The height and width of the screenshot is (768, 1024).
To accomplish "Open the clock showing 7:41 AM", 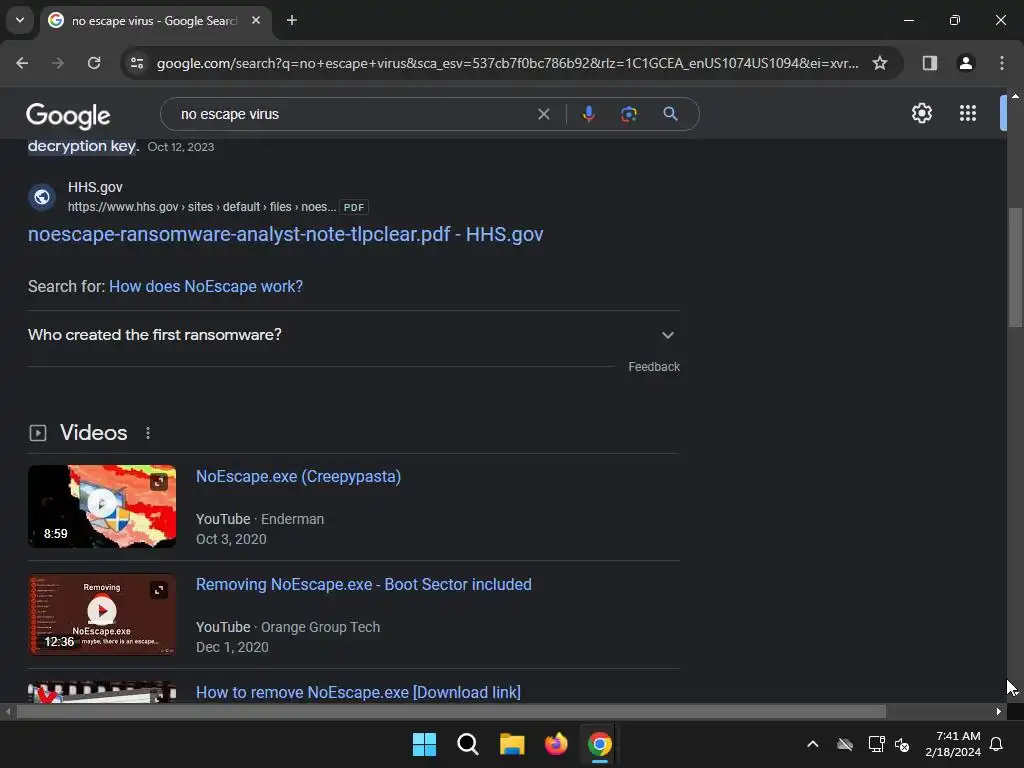I will tap(953, 744).
